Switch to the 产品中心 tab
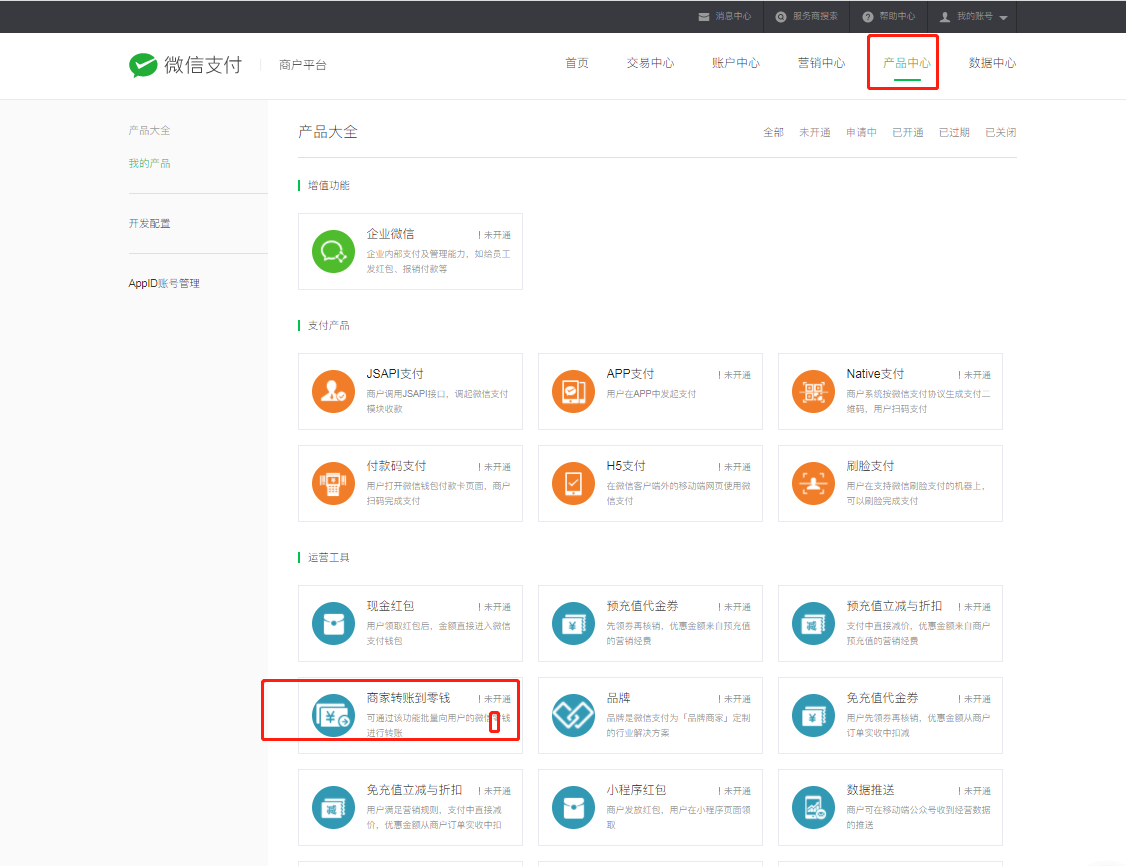 pos(906,63)
